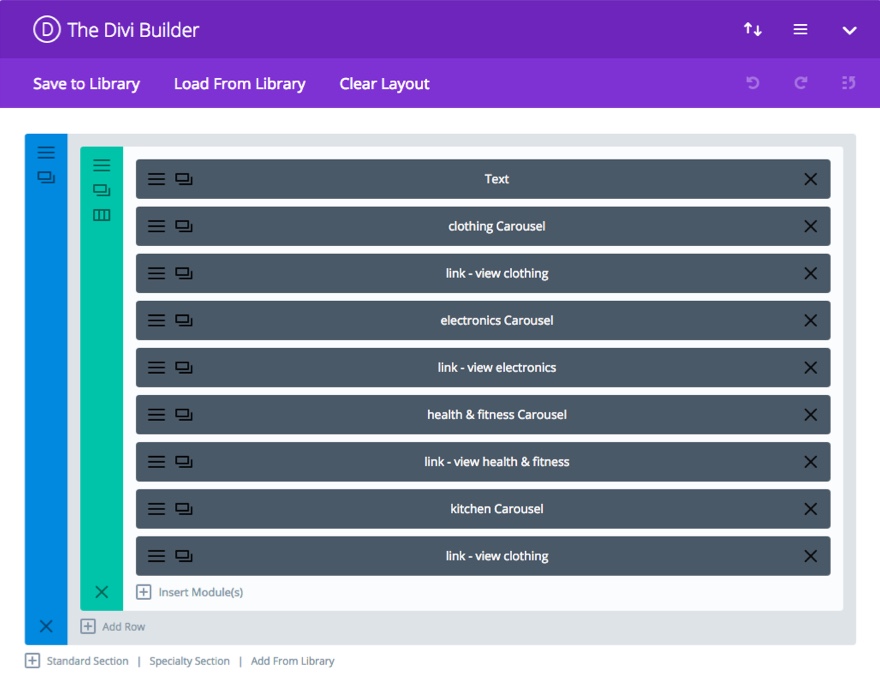Click the redo icon in toolbar
Viewport: 880px width, 681px height.
(x=801, y=83)
